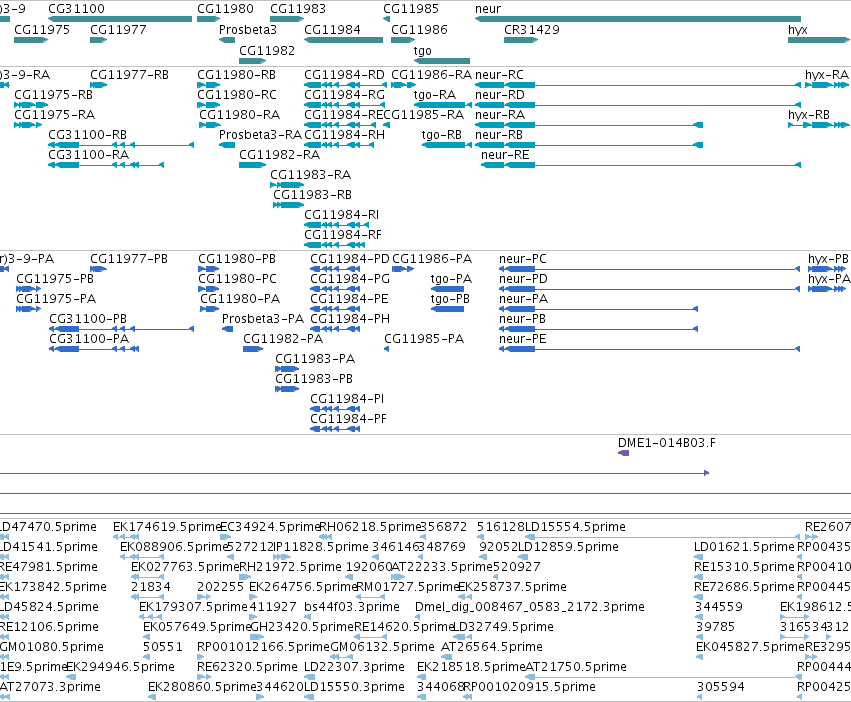Click protein tgo-PA
This screenshot has height=702, width=851.
pyautogui.click(x=451, y=279)
